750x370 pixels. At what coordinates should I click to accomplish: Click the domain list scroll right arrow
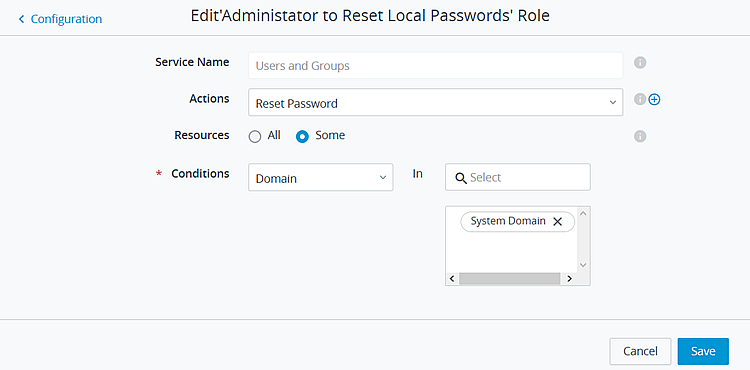tap(569, 279)
